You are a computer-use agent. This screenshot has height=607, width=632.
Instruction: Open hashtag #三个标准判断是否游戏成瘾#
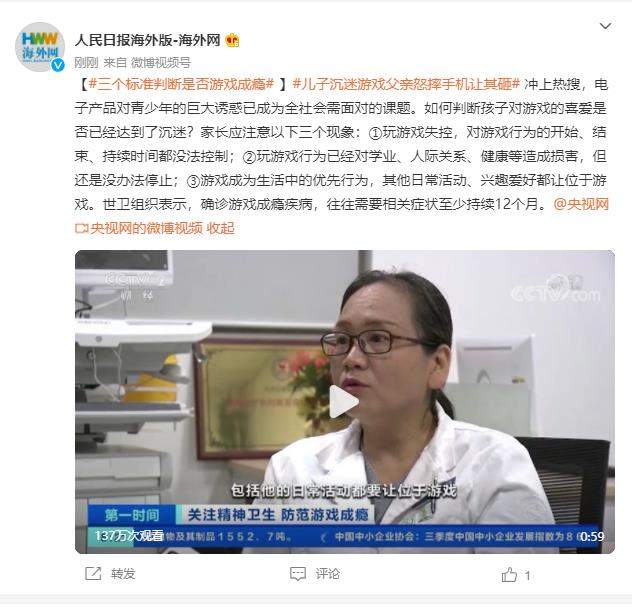click(x=181, y=84)
